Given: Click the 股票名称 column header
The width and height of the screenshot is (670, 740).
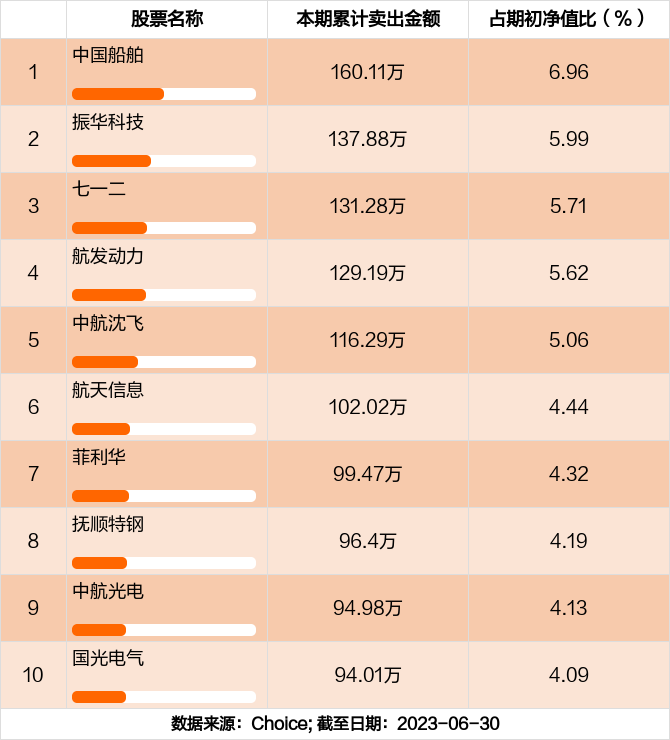Looking at the screenshot, I should point(166,19).
